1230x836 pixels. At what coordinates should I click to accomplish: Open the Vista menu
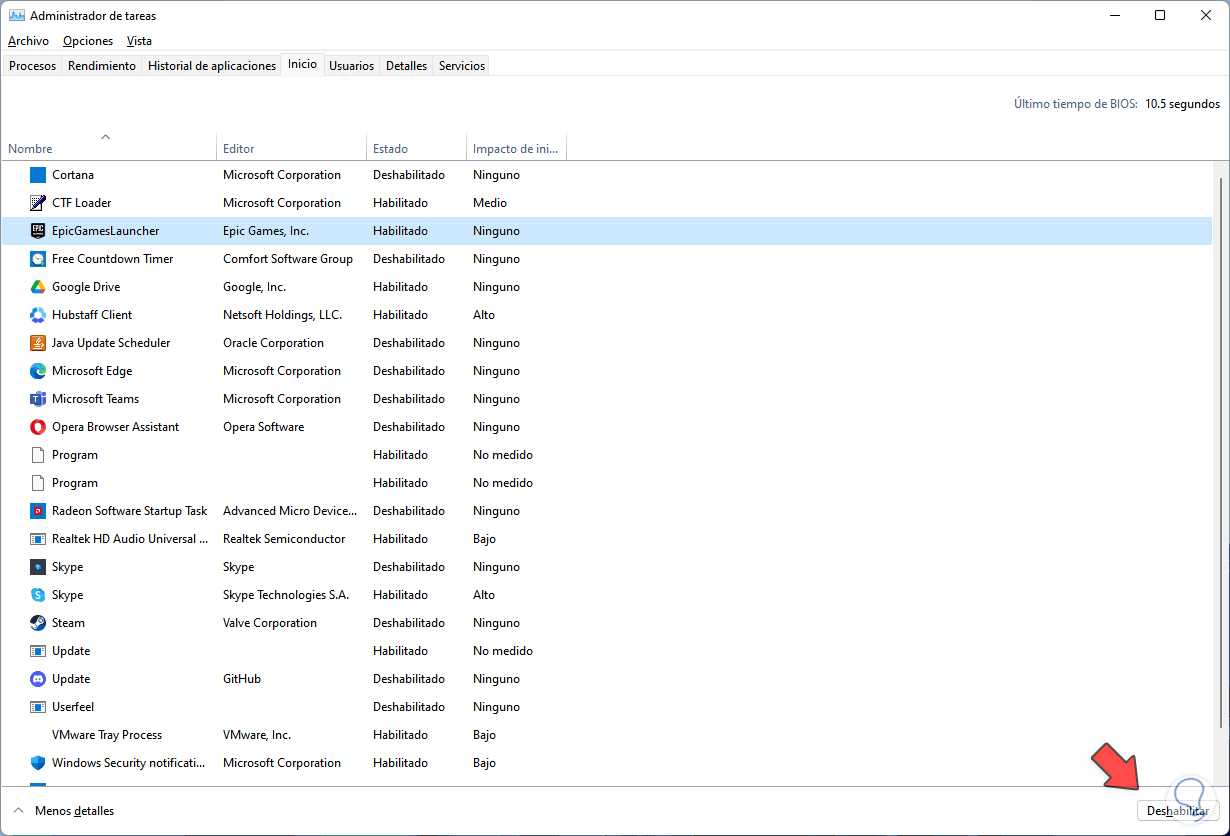pyautogui.click(x=139, y=41)
